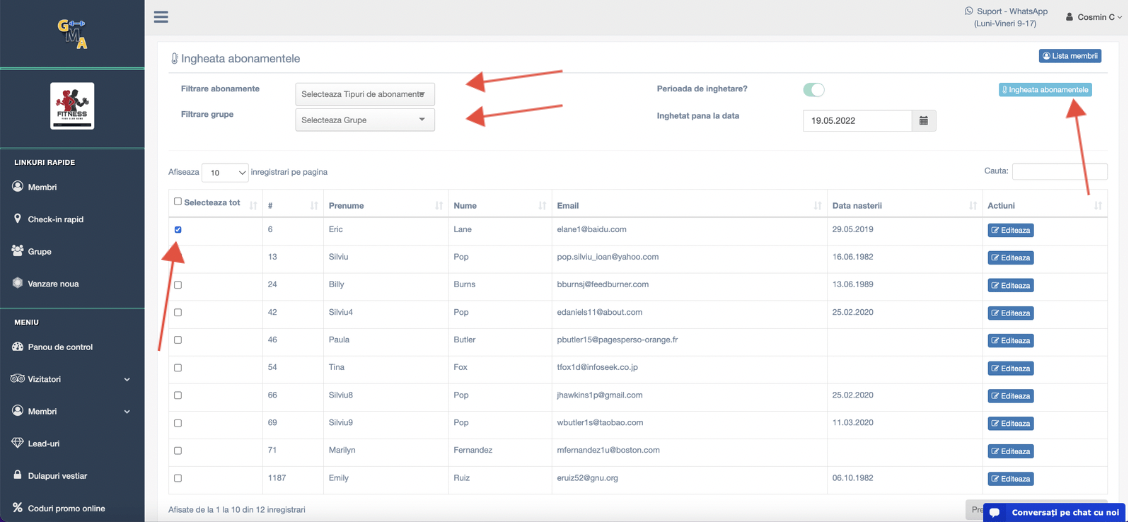Screen dimensions: 1128x522
Task: Open Panou de control menu item
Action: (x=53, y=347)
